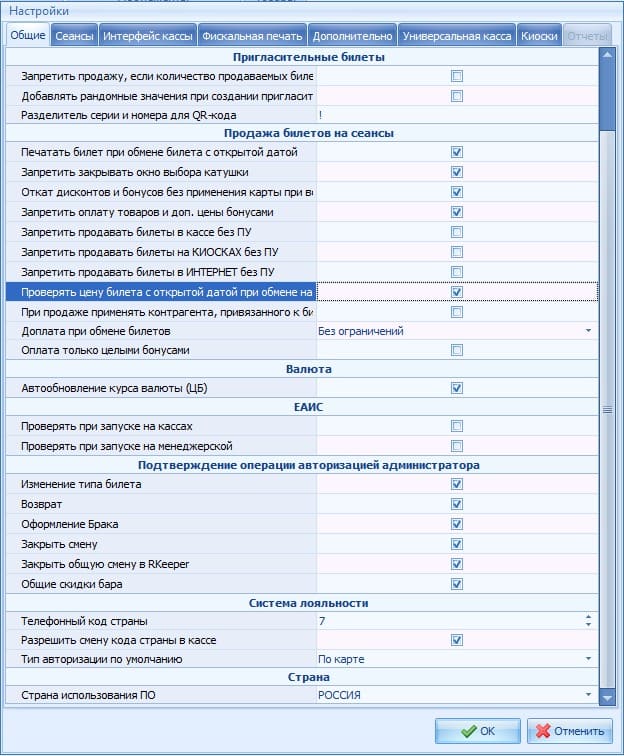This screenshot has height=756, width=624.
Task: Select the Киоски tab
Action: pos(539,36)
